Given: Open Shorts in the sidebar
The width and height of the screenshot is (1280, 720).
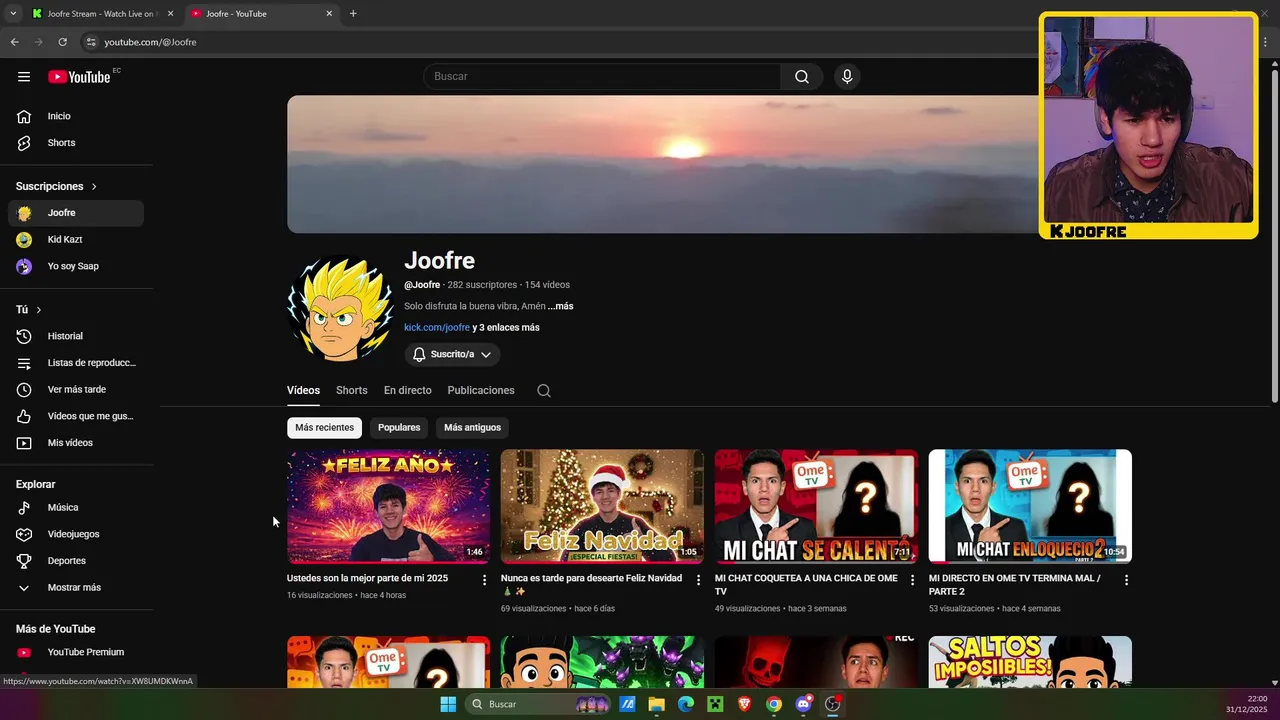Looking at the screenshot, I should (x=76, y=143).
